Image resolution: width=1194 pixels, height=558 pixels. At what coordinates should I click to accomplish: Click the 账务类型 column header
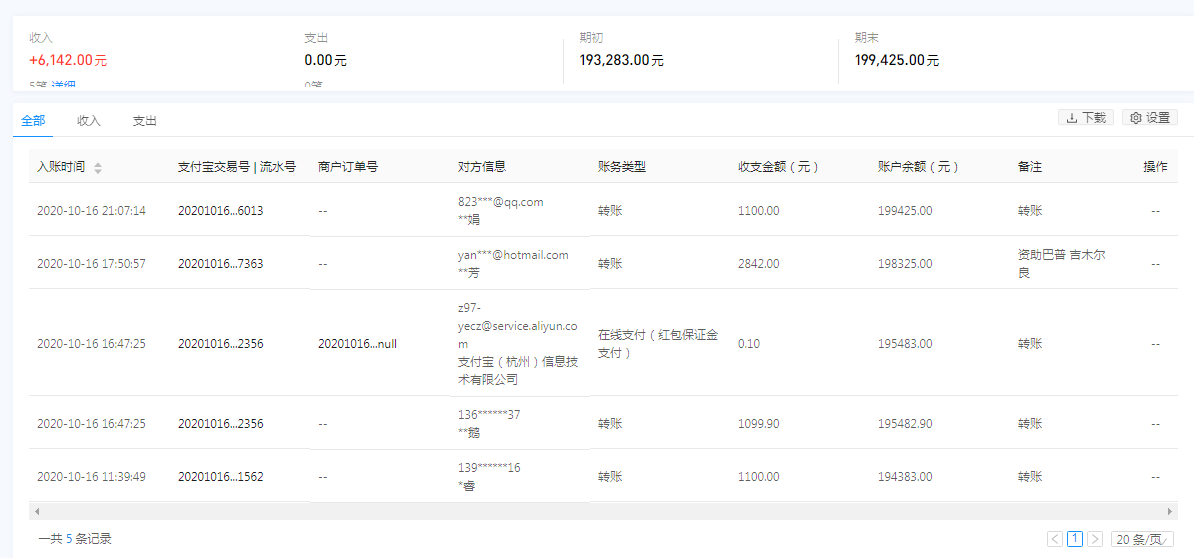(x=622, y=167)
